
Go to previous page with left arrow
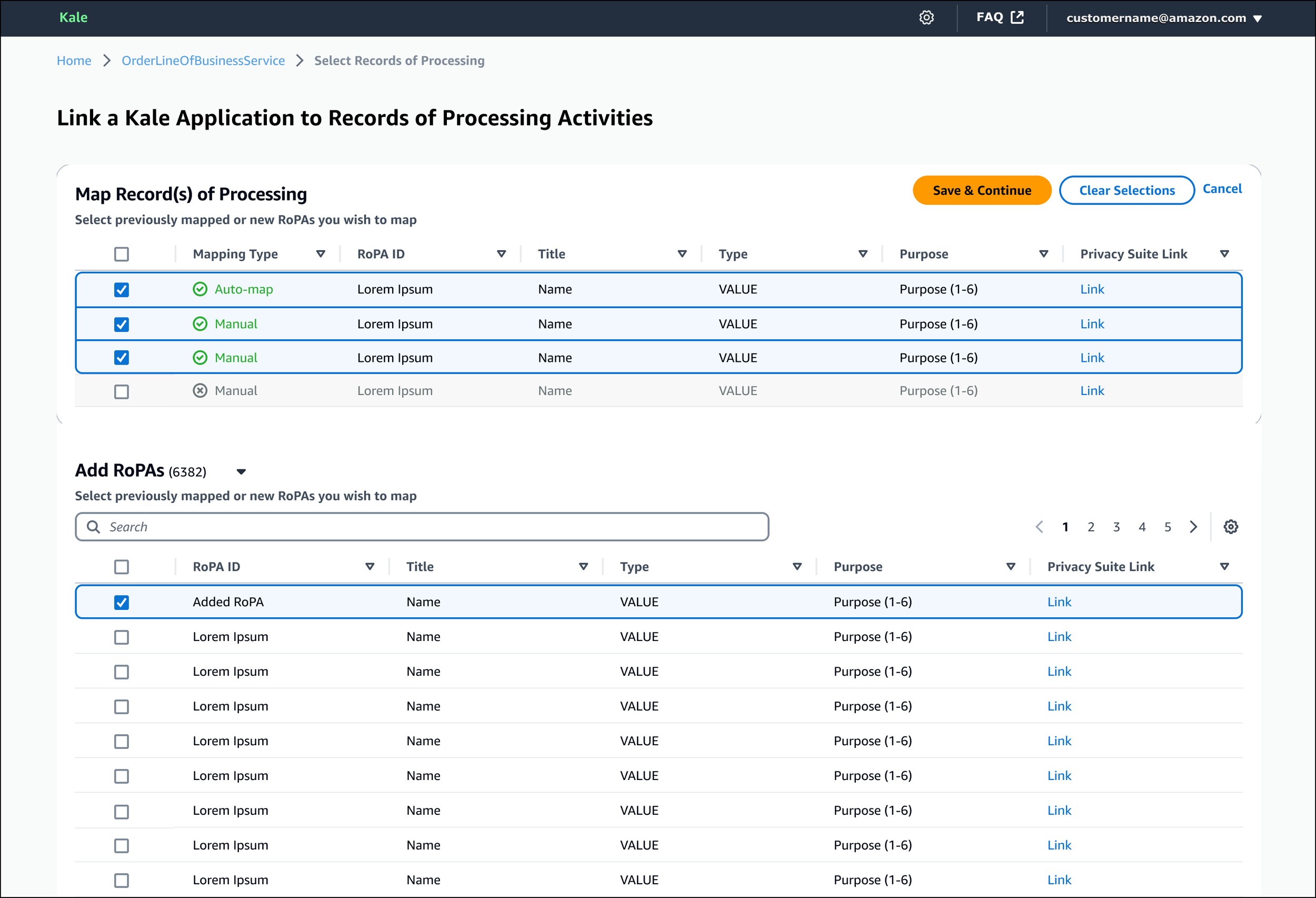[1039, 527]
